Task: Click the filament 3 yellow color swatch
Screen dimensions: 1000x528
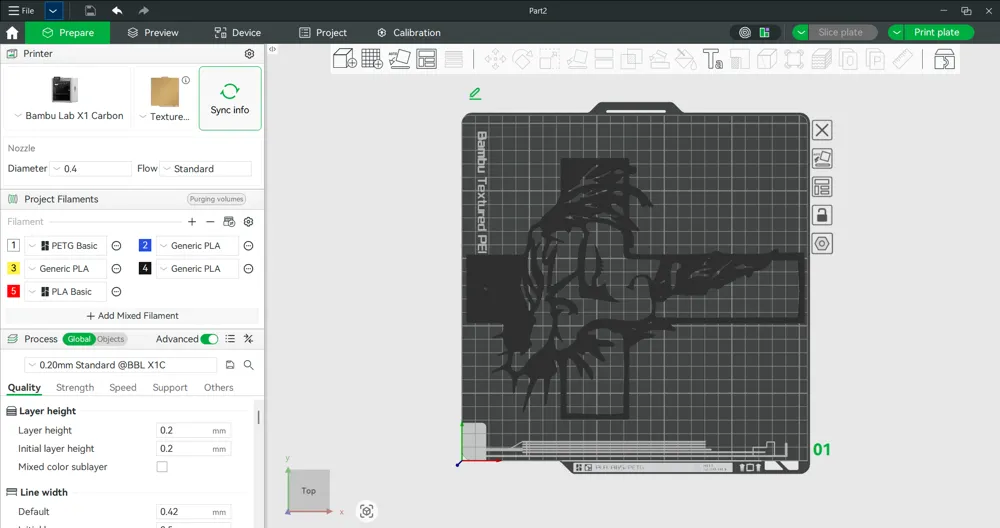Action: tap(13, 268)
